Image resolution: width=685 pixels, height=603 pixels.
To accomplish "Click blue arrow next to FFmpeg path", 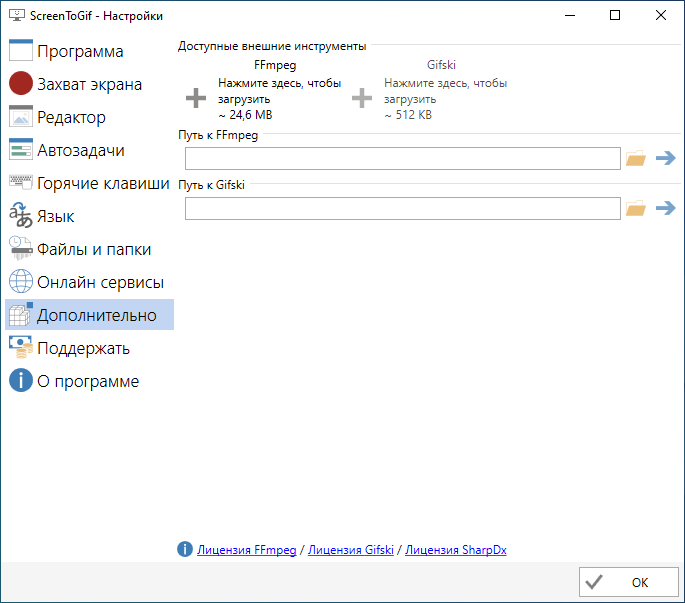I will [666, 158].
